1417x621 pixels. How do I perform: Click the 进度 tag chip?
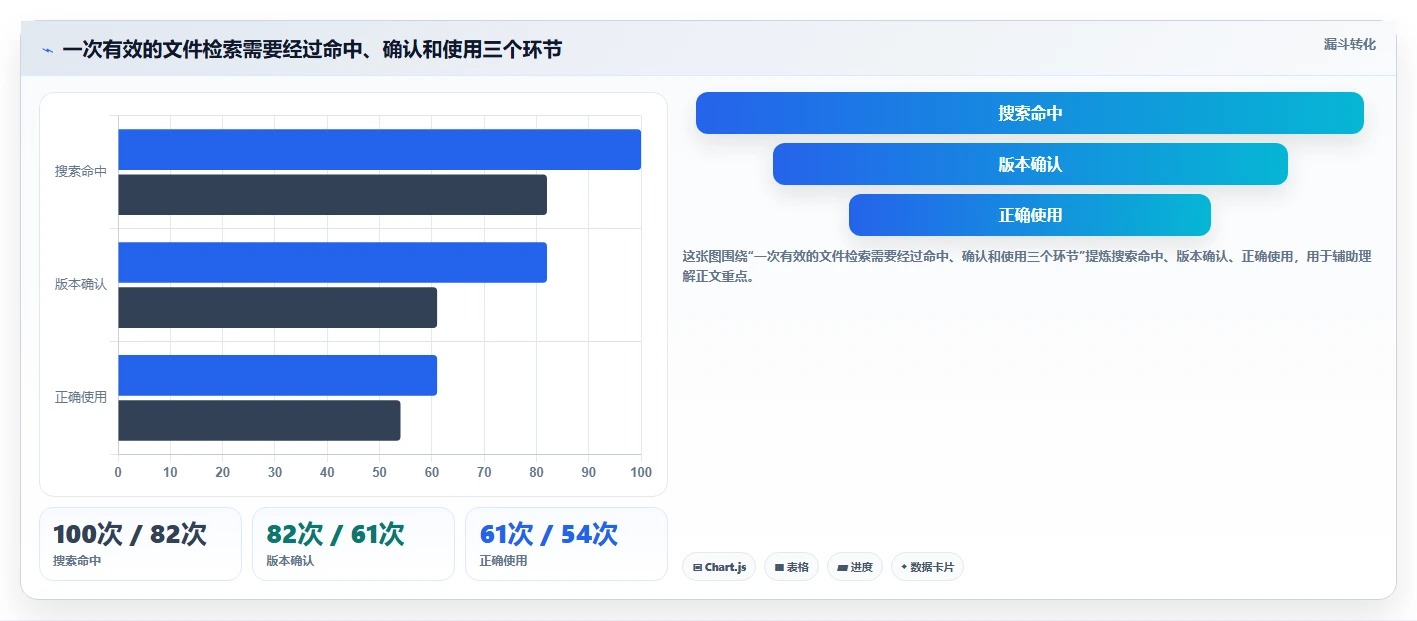click(x=855, y=567)
